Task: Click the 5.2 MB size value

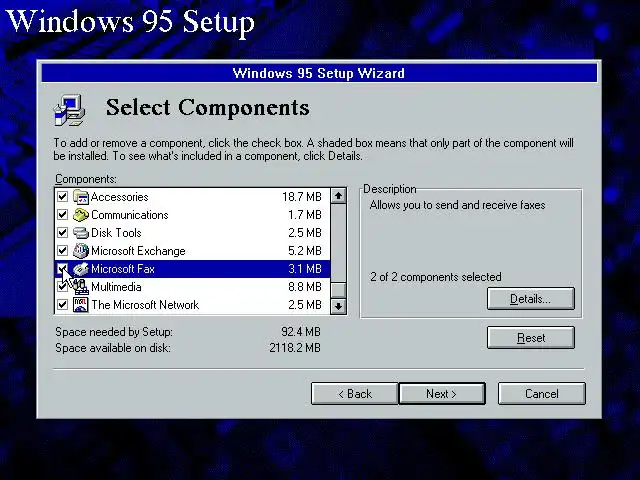Action: click(304, 251)
